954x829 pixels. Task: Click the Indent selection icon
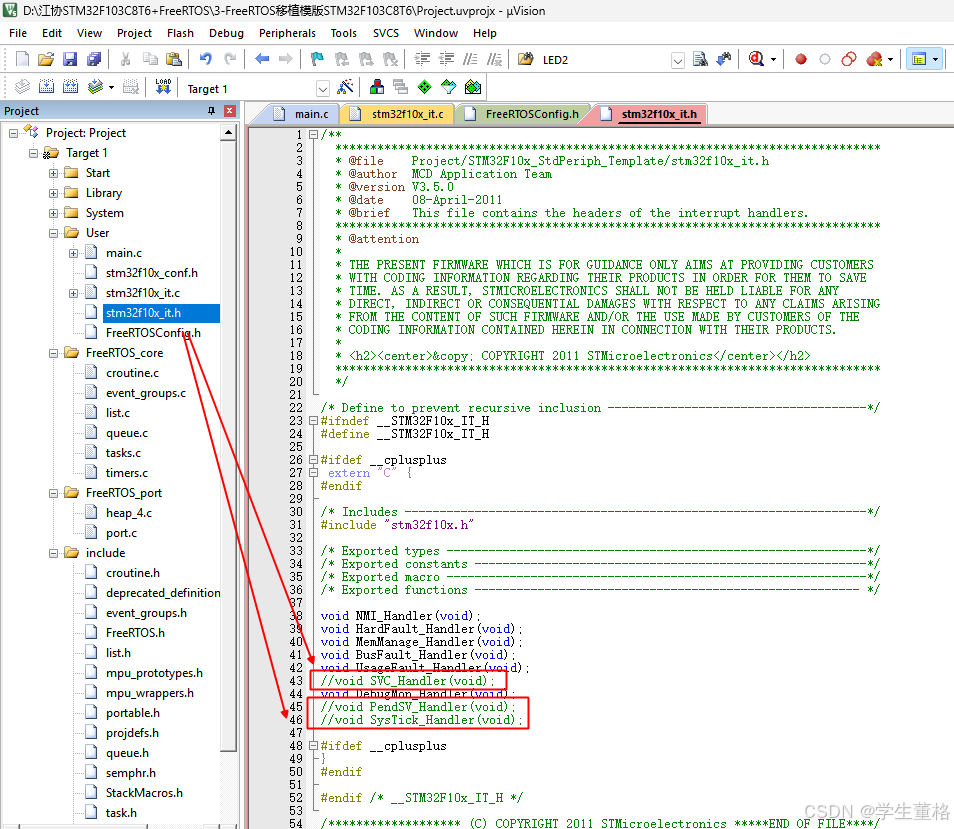[422, 59]
